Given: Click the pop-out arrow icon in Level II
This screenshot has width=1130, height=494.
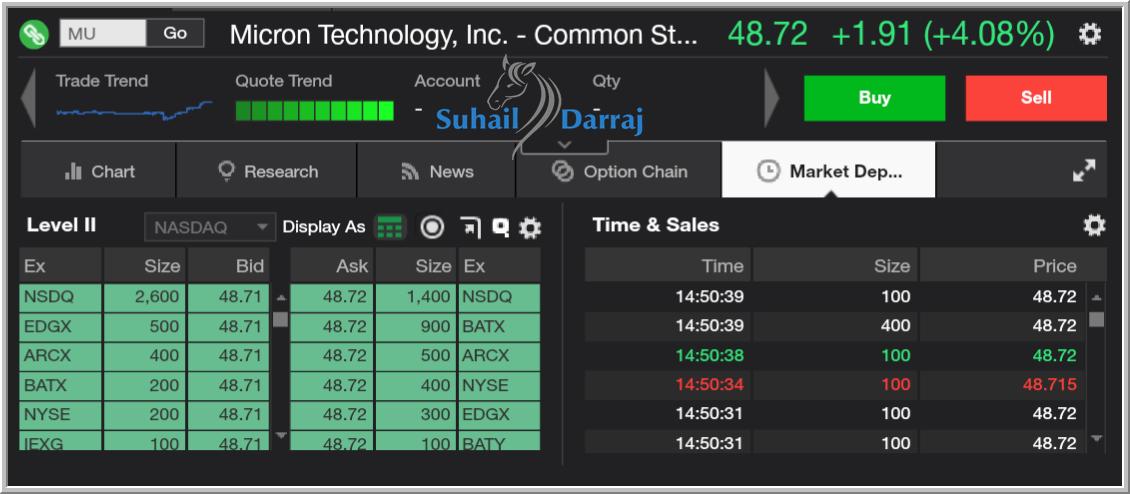Looking at the screenshot, I should point(470,228).
